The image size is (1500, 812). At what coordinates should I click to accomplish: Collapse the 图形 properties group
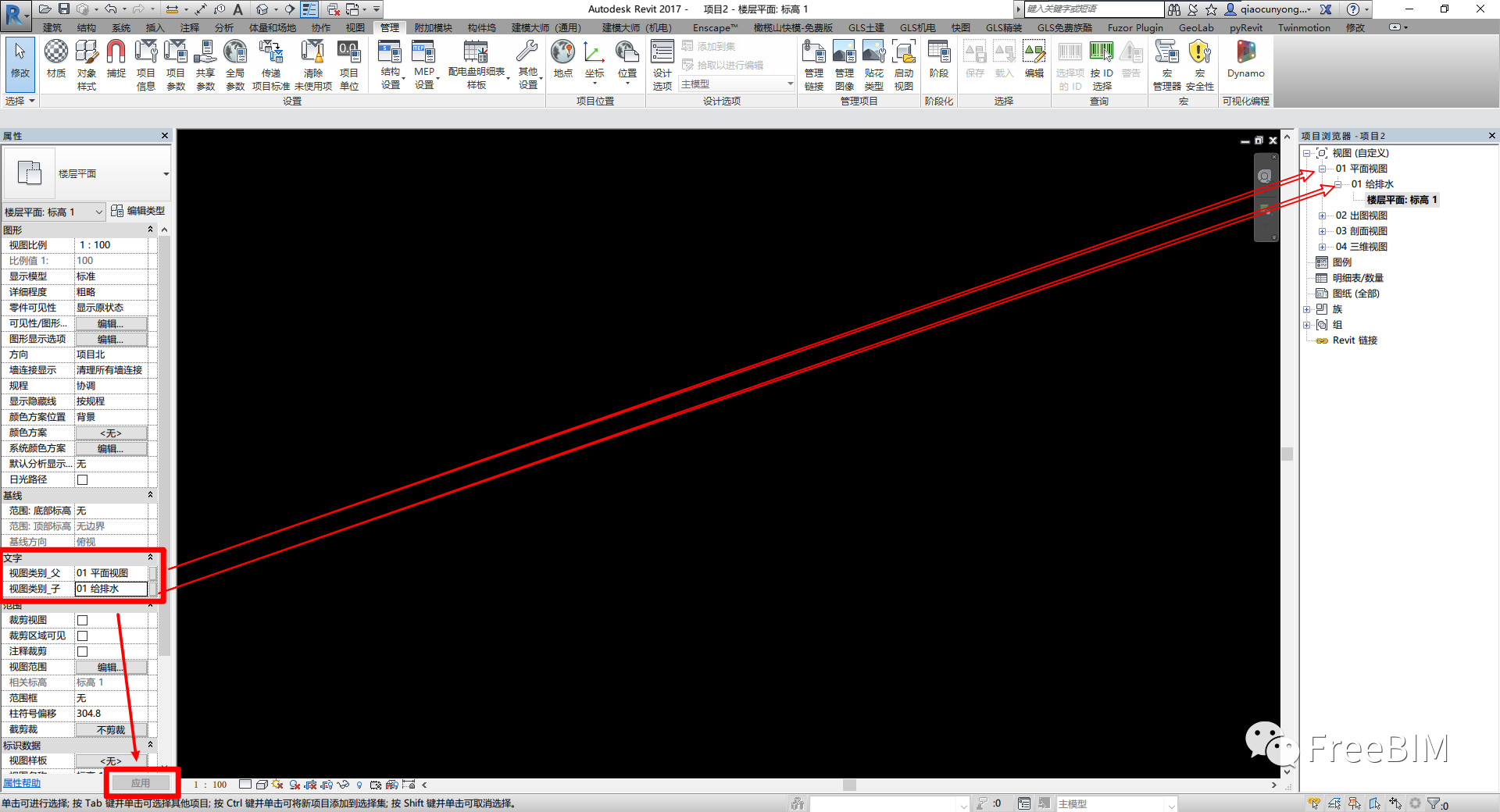point(151,230)
